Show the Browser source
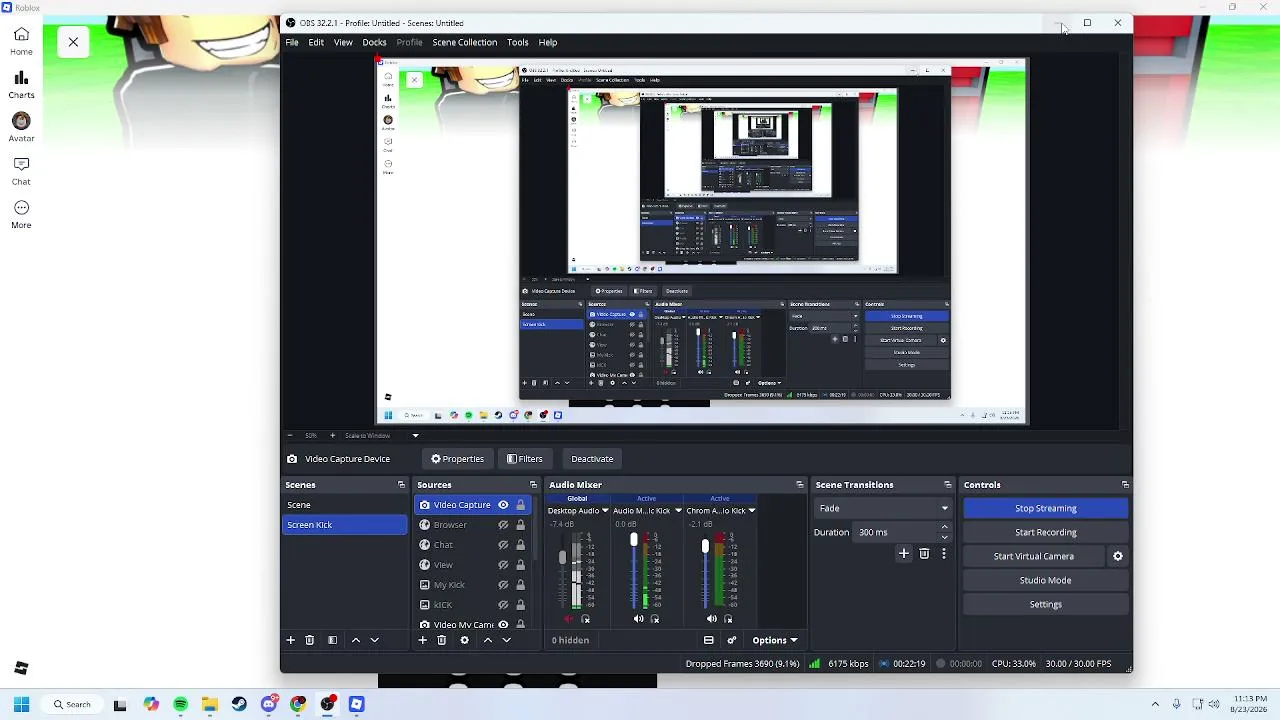 503,525
